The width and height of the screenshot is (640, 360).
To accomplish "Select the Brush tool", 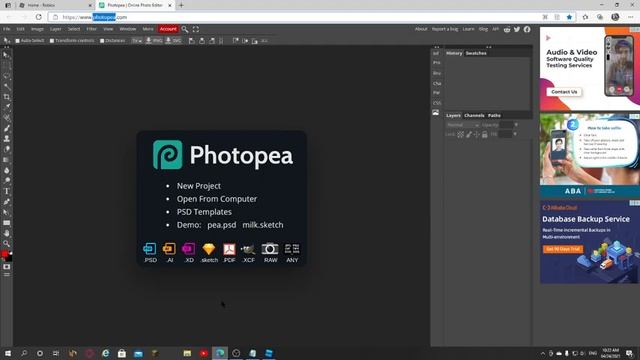I will coord(6,129).
